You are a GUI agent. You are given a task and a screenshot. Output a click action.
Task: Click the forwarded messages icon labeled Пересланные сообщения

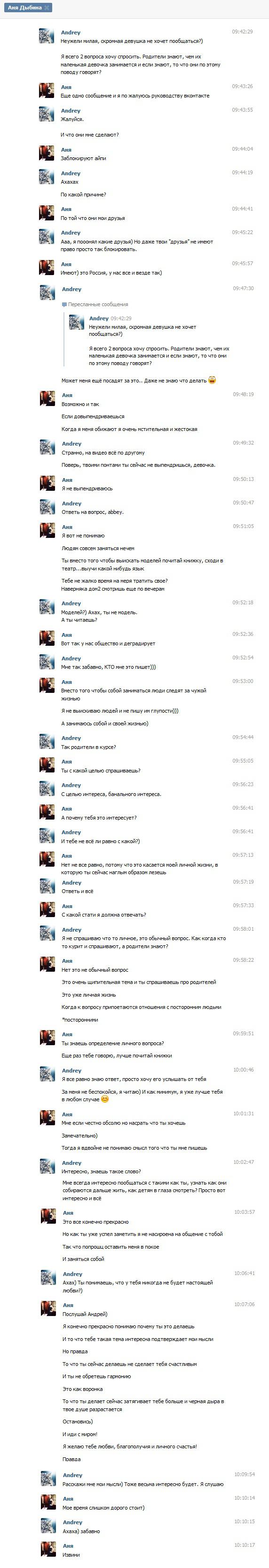point(64,304)
